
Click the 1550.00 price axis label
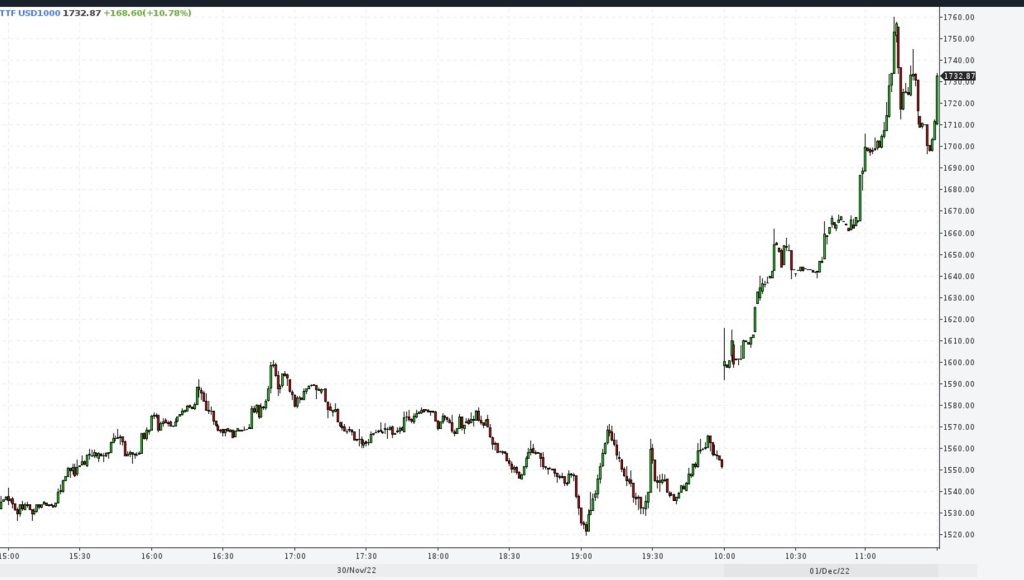click(x=959, y=471)
